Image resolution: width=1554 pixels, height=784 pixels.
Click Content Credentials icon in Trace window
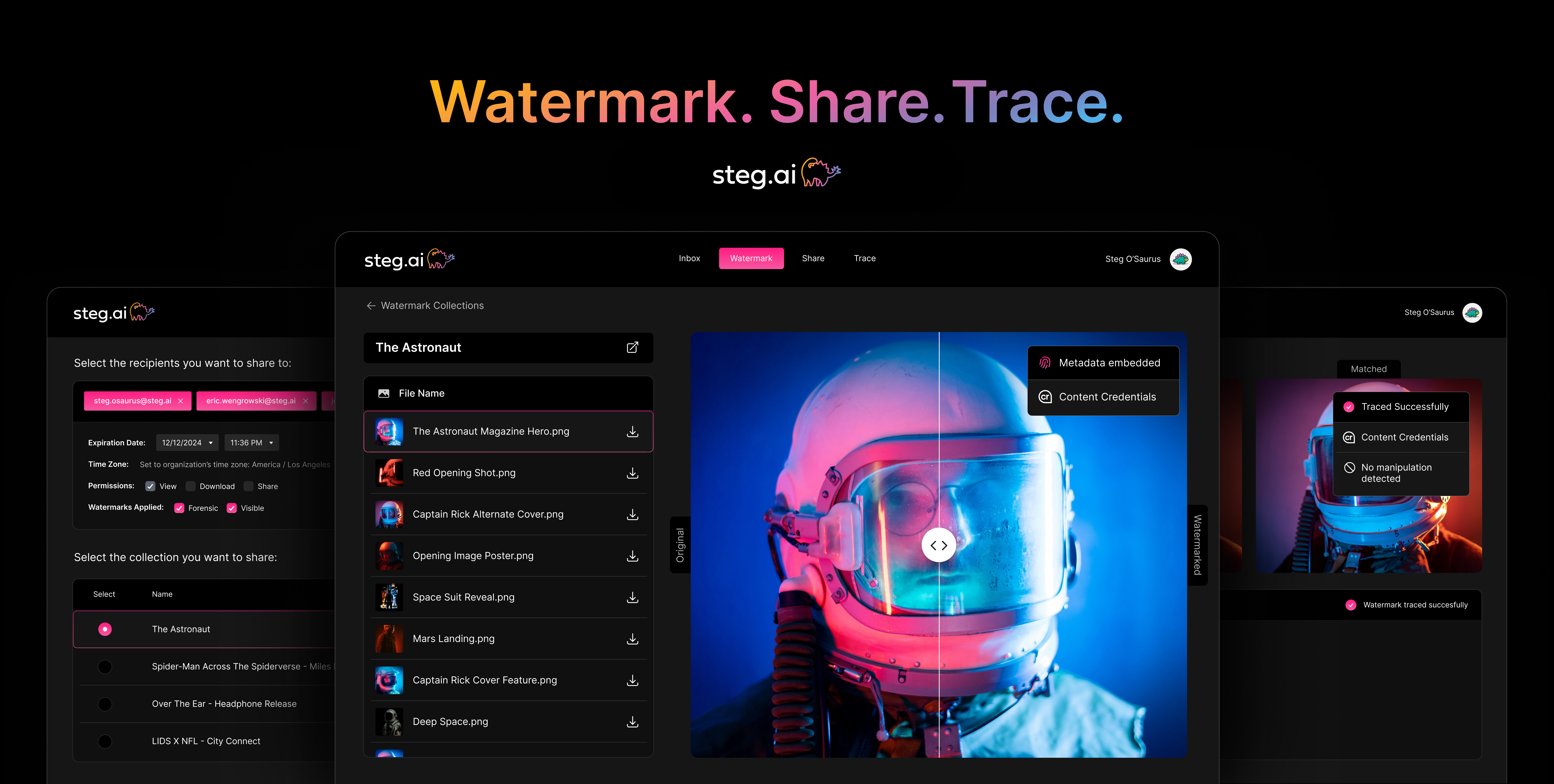(x=1349, y=437)
